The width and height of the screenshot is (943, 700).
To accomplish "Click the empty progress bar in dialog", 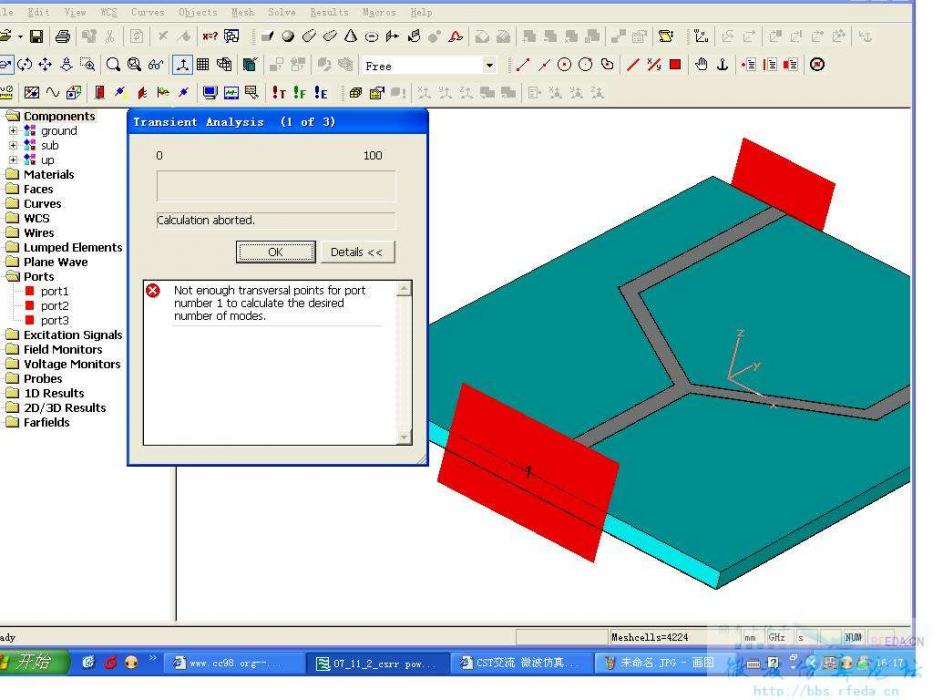I will click(276, 186).
